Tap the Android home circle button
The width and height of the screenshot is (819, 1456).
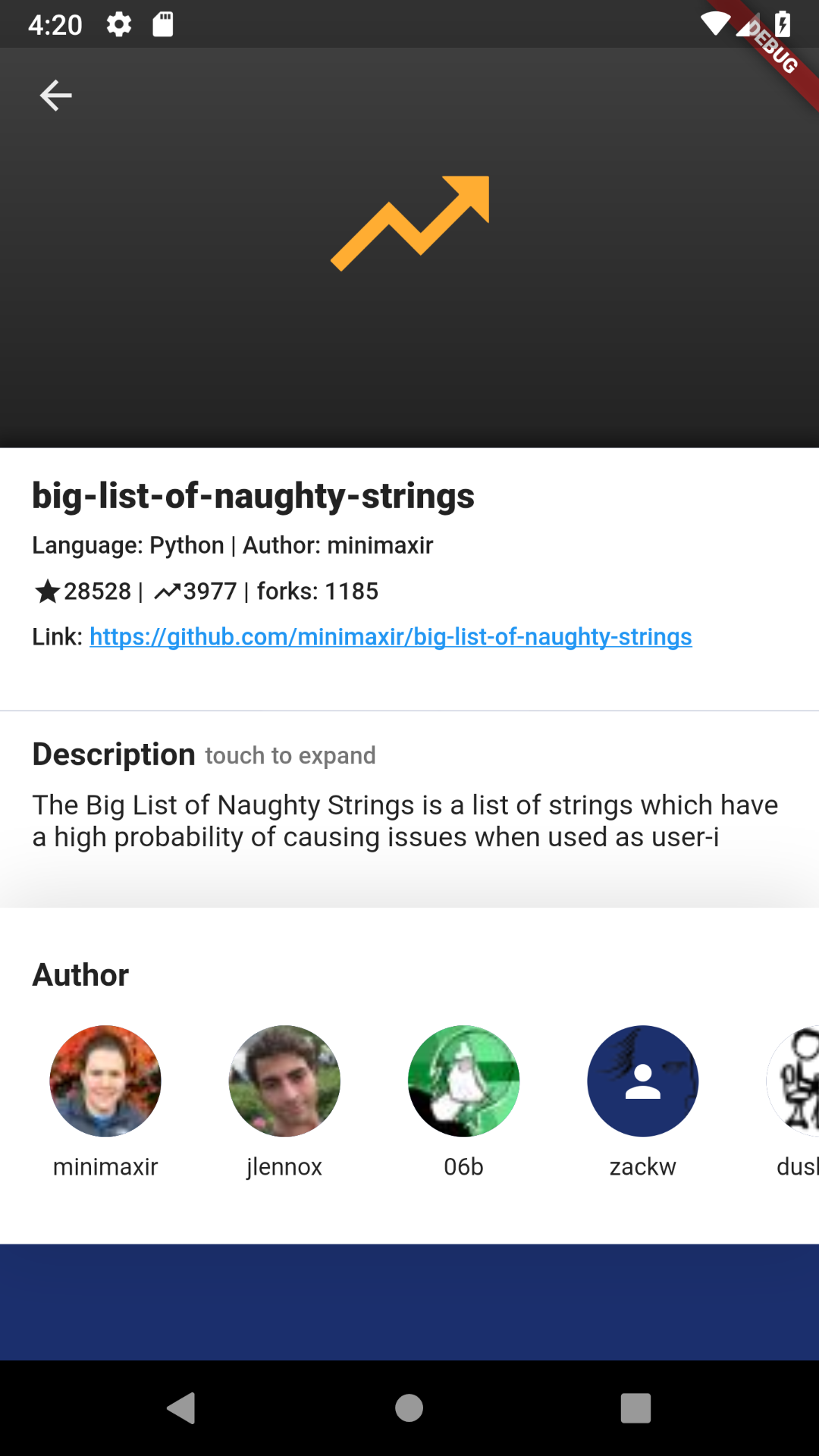click(x=409, y=1408)
